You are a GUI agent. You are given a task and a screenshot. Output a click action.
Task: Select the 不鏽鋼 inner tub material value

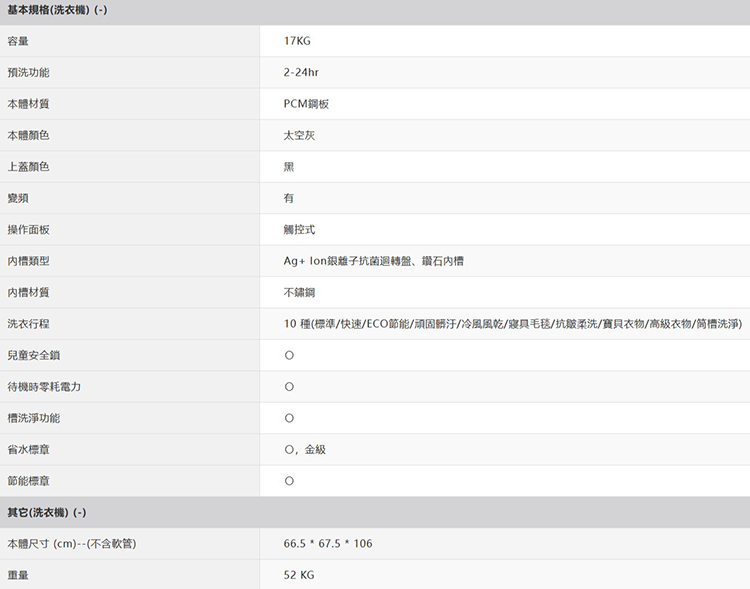pyautogui.click(x=300, y=292)
